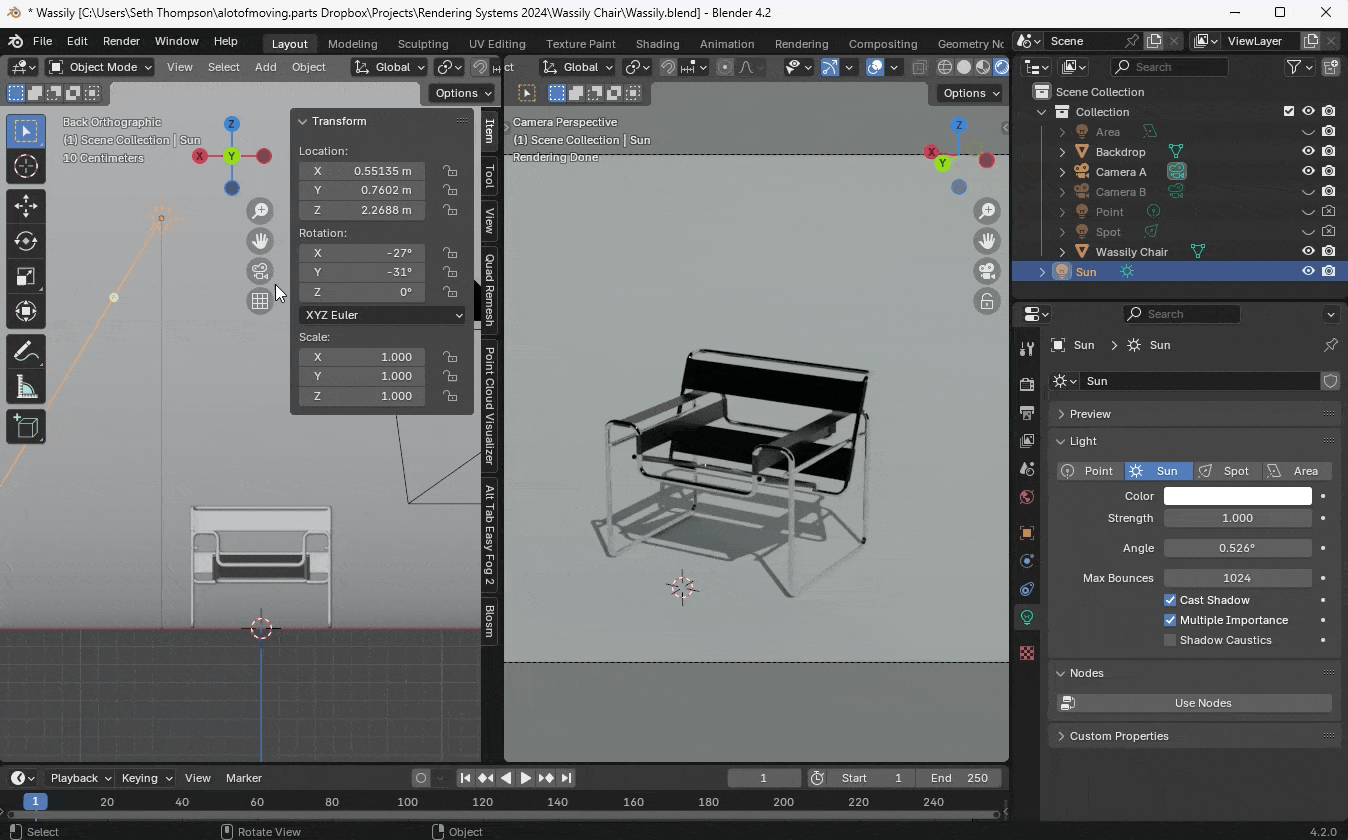Open the Object Data light properties tab

coord(1026,617)
